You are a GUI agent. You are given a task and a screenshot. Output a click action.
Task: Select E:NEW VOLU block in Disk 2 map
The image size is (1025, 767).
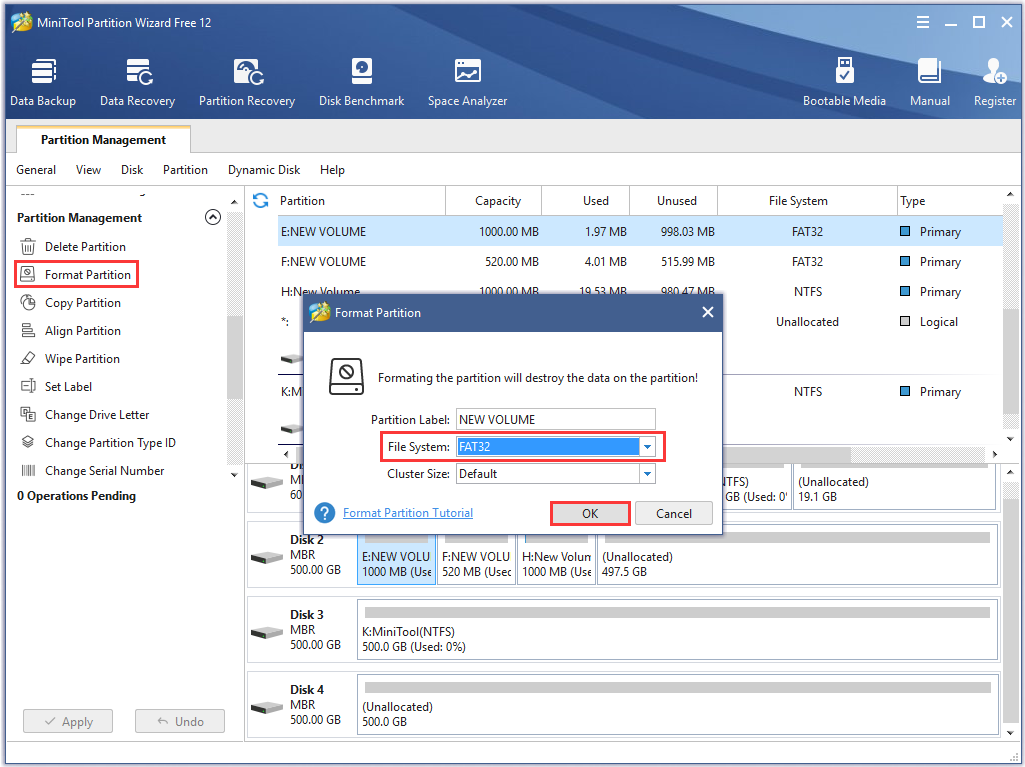[397, 560]
